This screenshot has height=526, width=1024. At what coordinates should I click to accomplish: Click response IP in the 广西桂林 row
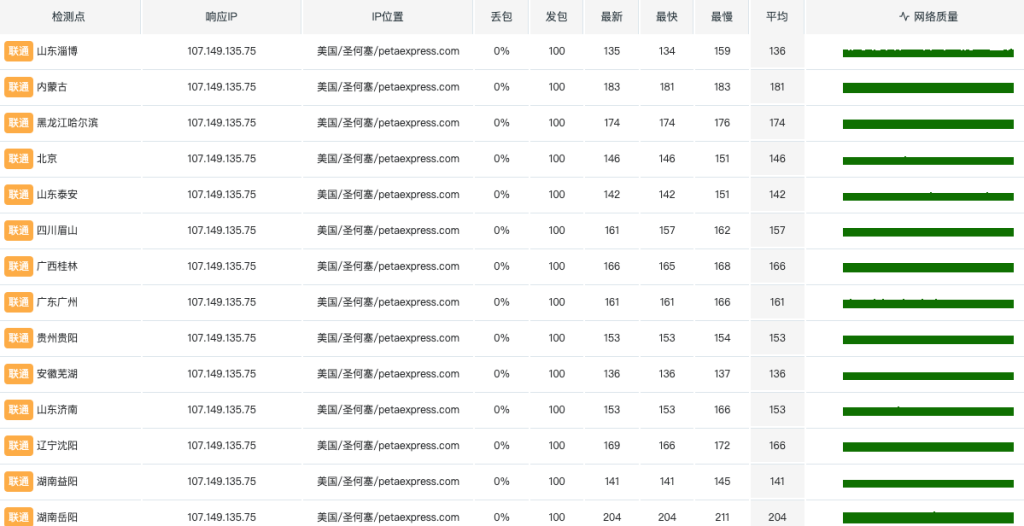click(x=221, y=267)
